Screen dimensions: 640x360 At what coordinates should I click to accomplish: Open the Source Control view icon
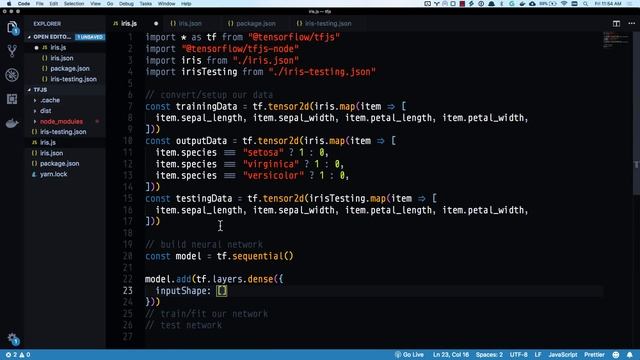[x=12, y=51]
